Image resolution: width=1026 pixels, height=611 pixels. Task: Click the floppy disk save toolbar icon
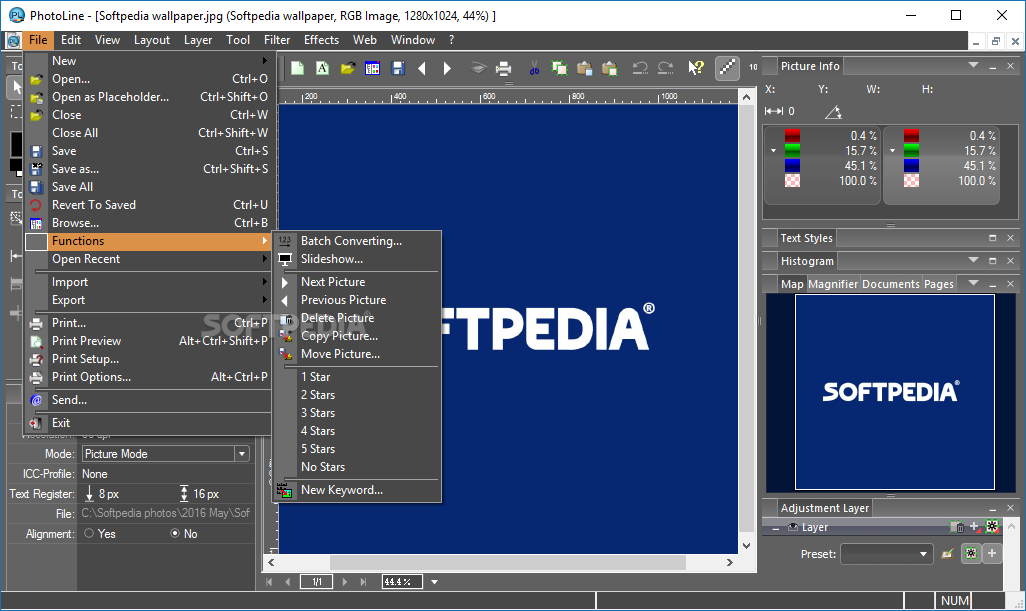coord(397,68)
